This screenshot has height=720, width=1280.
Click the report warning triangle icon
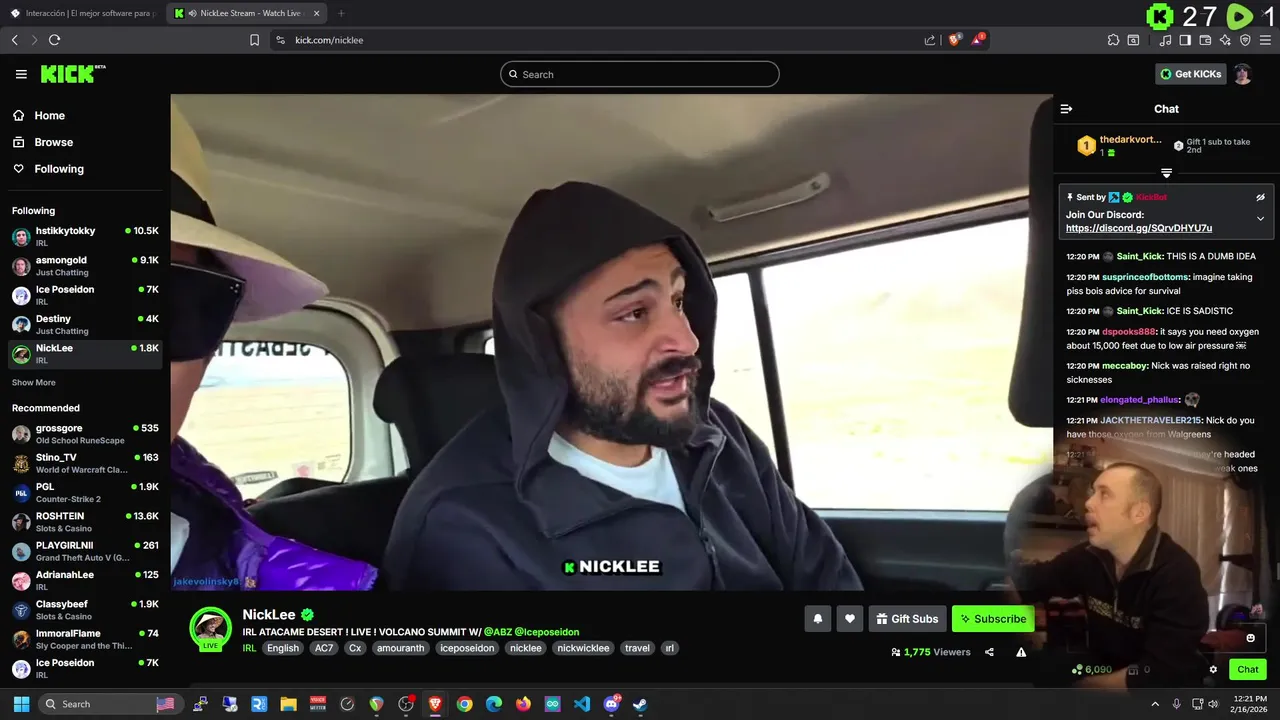(x=1021, y=652)
